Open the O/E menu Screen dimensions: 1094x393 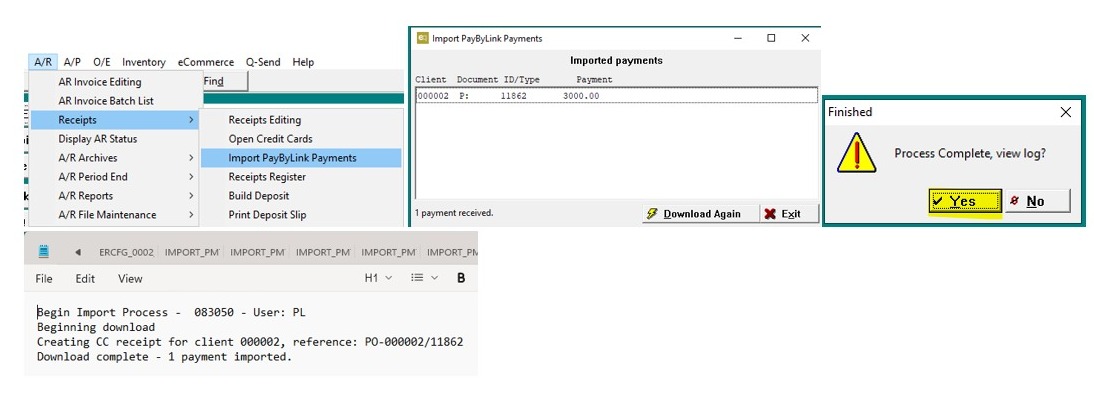pyautogui.click(x=102, y=62)
